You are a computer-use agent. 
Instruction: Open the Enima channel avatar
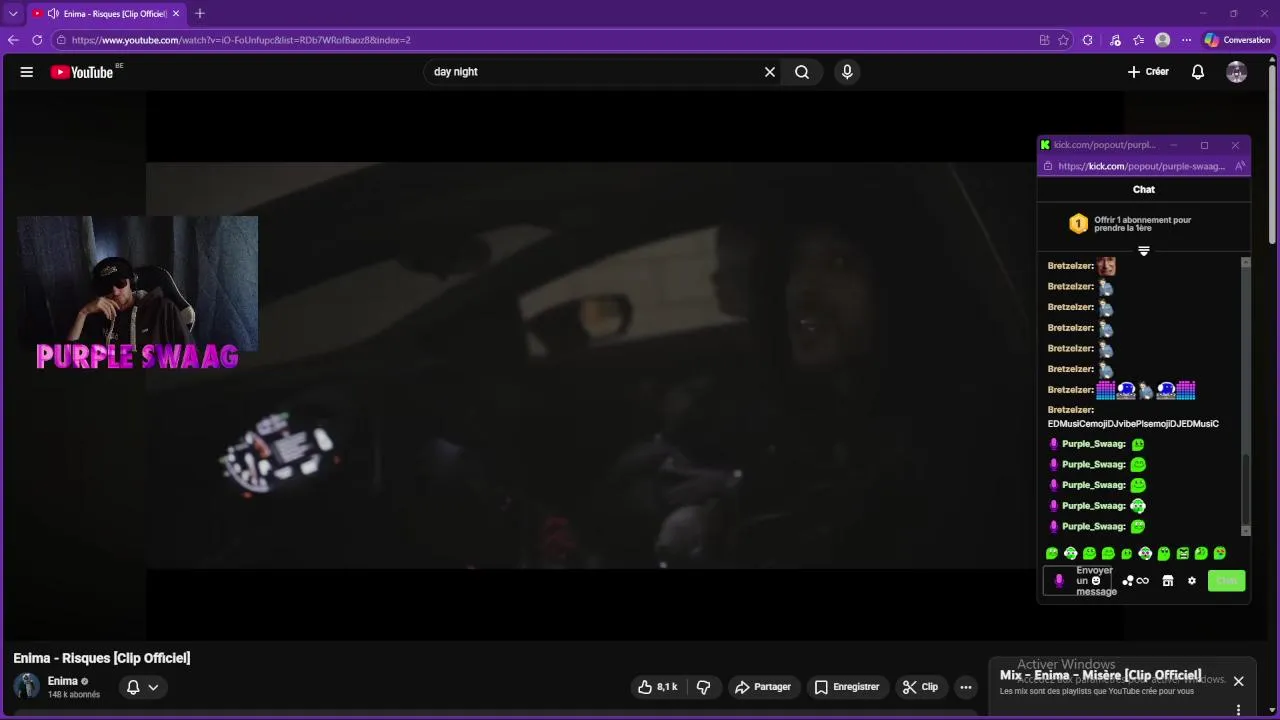pyautogui.click(x=26, y=686)
